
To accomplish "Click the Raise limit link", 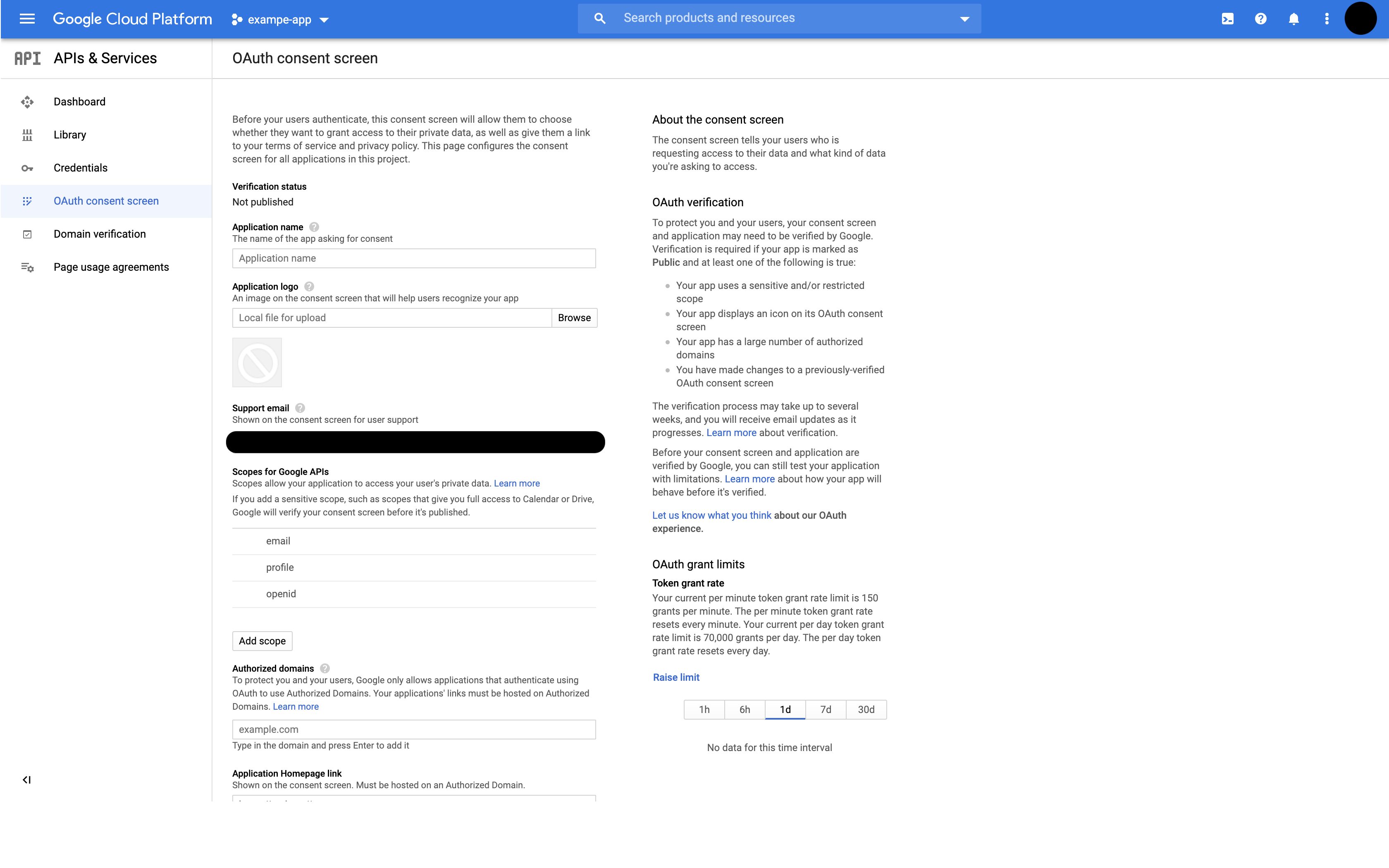I will 676,677.
